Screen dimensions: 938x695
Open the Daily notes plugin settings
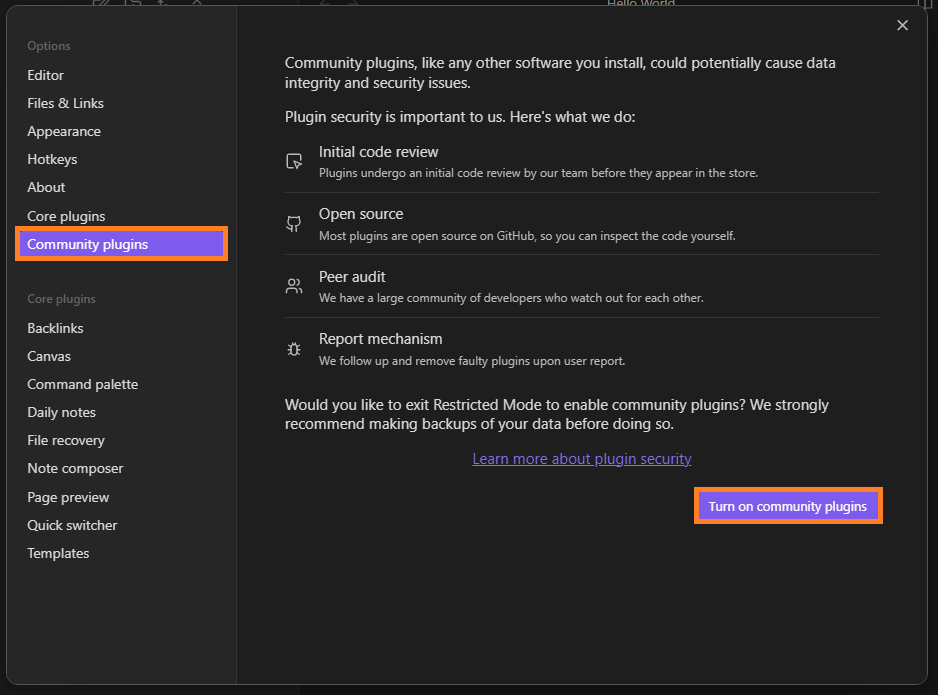tap(63, 412)
